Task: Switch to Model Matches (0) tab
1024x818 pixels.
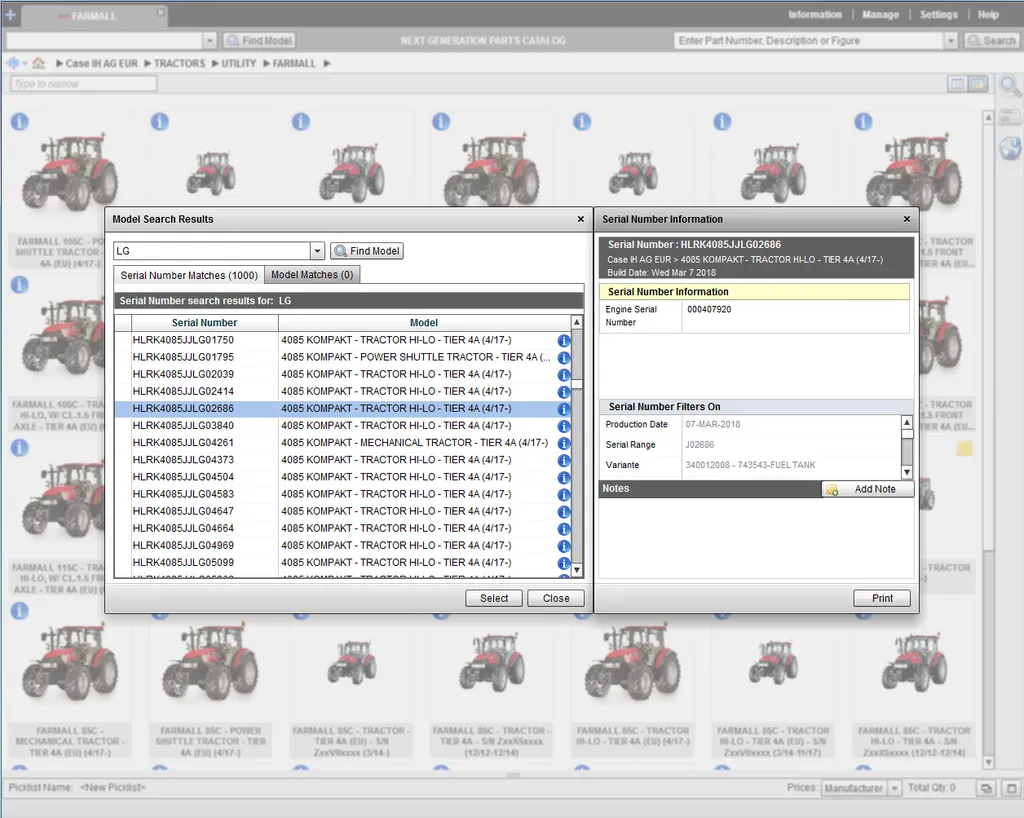Action: point(312,275)
